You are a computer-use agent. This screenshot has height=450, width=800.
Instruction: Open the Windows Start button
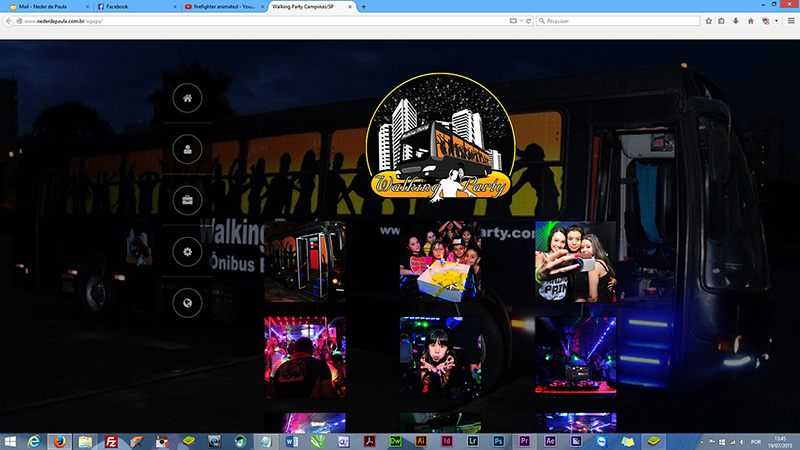tap(10, 441)
